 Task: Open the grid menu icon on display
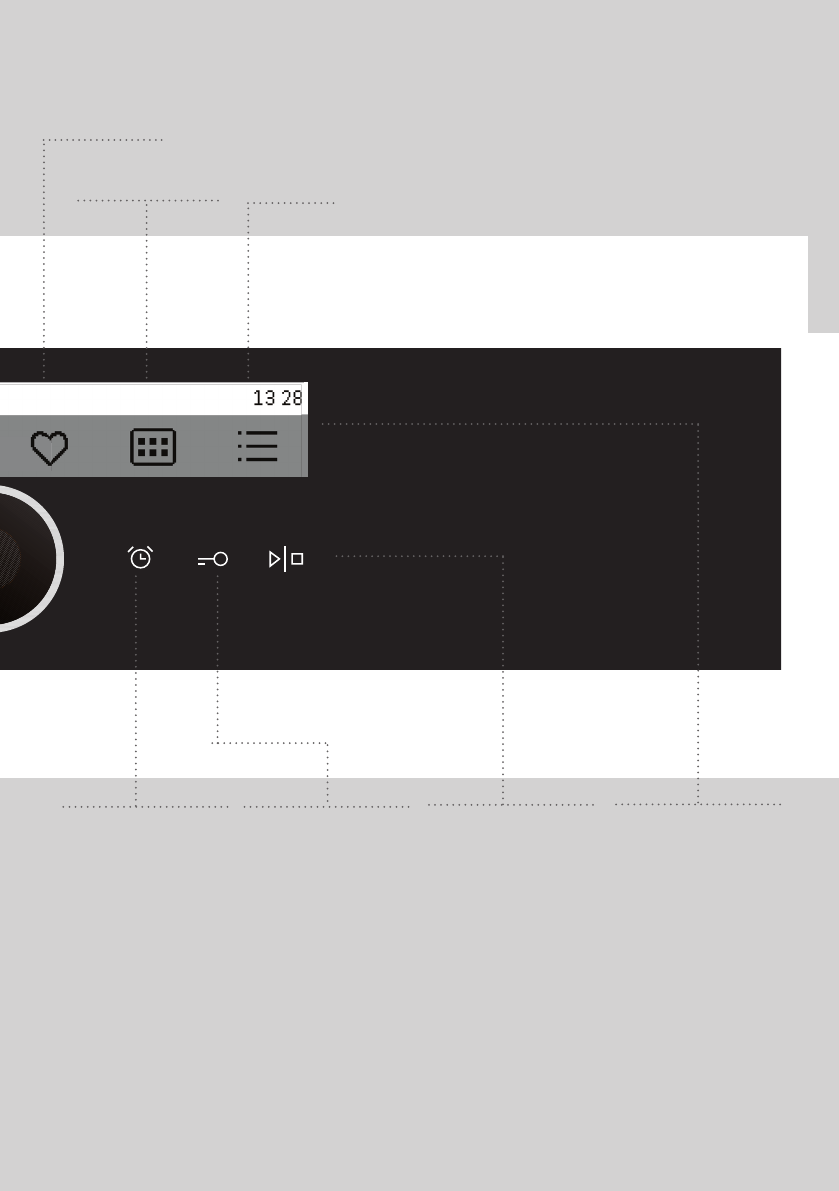pyautogui.click(x=153, y=447)
